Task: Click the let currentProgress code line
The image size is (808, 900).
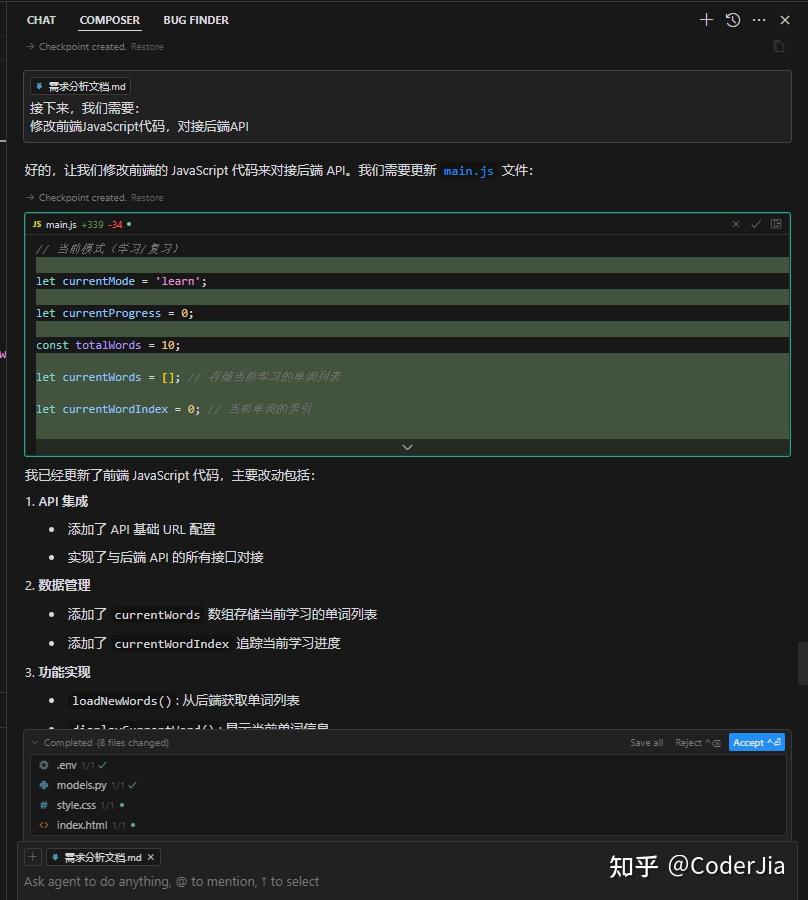Action: coord(115,313)
